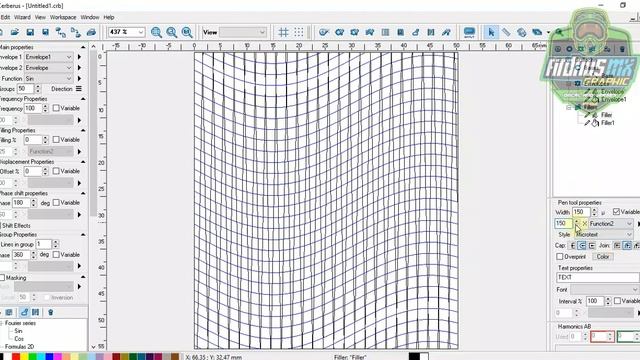This screenshot has width=640, height=360.
Task: Pick the red swatch in color palette
Action: (x=16, y=357)
